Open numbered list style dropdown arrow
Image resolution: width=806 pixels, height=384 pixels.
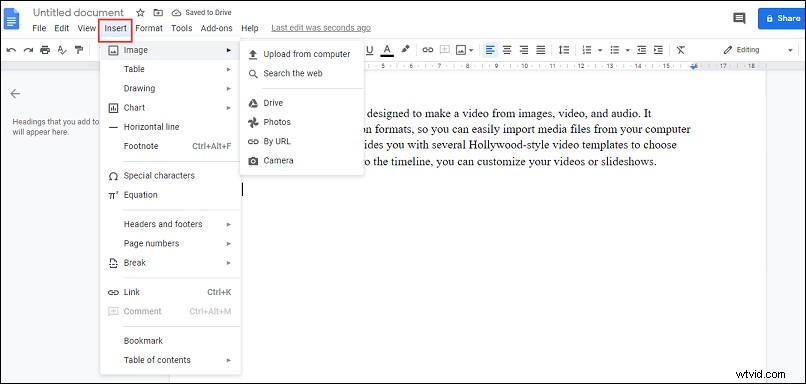[599, 50]
